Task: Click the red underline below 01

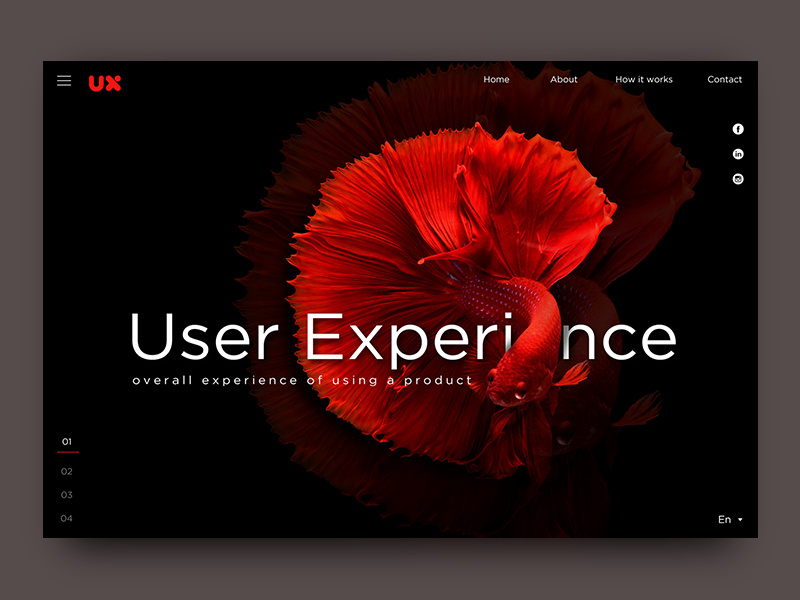Action: tap(67, 450)
